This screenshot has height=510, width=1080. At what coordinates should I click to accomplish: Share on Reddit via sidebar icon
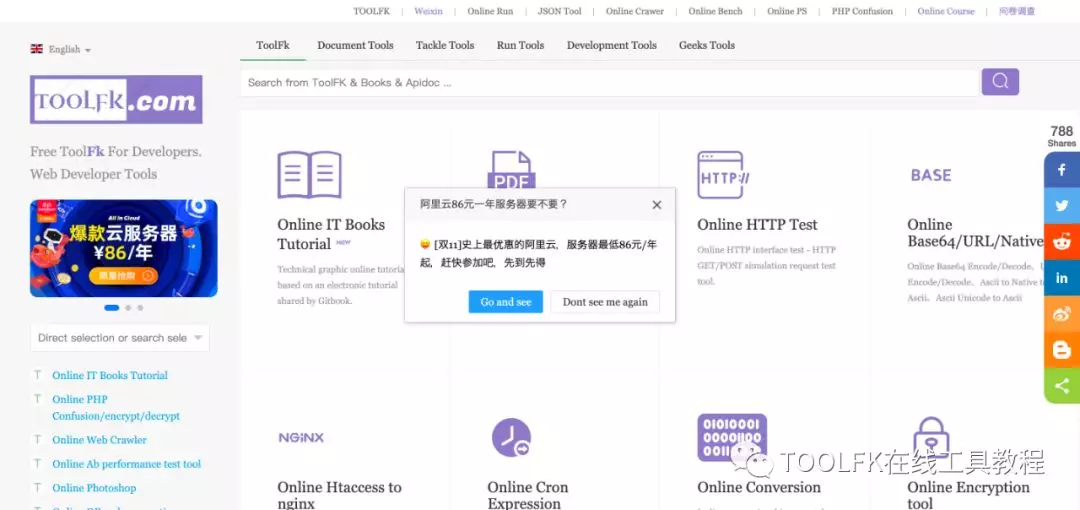click(1062, 242)
